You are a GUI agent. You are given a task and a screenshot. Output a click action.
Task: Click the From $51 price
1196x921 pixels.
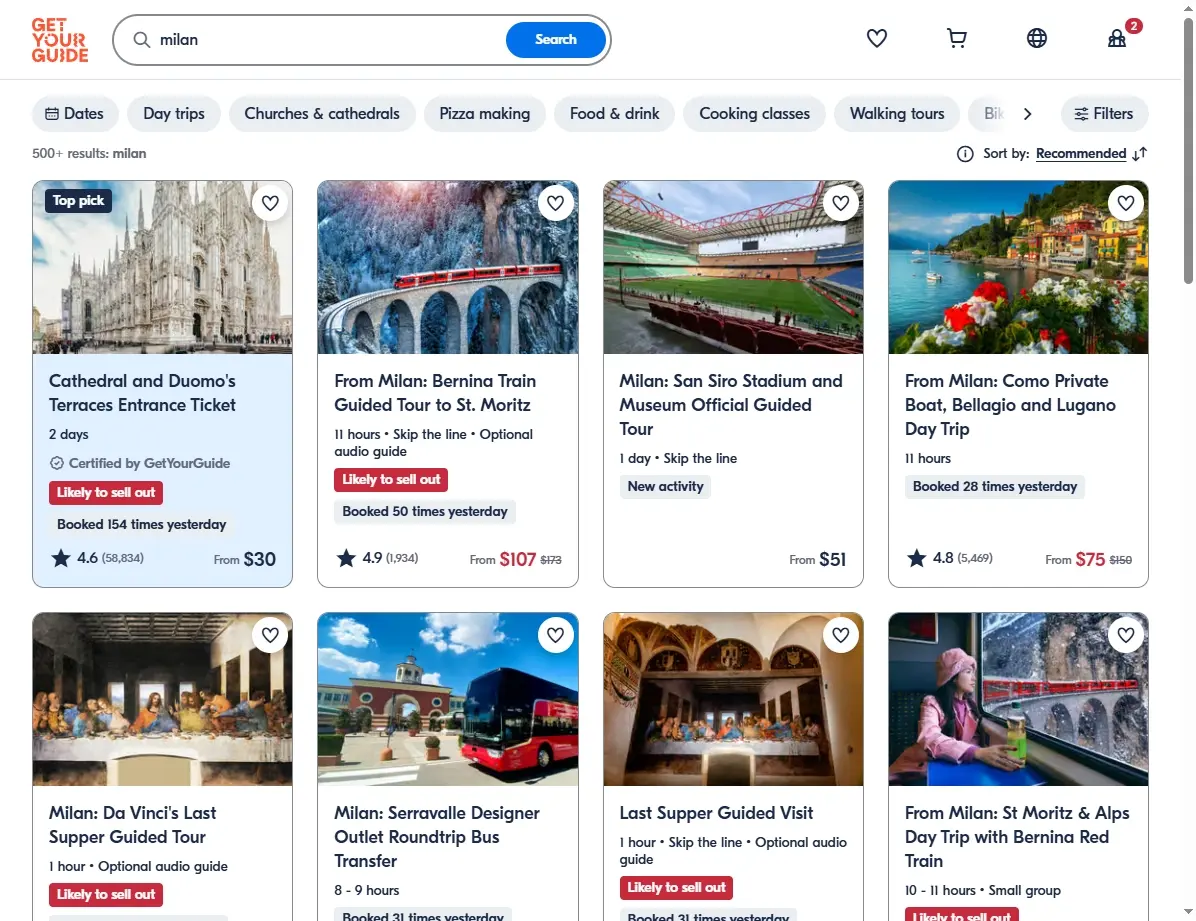(818, 559)
